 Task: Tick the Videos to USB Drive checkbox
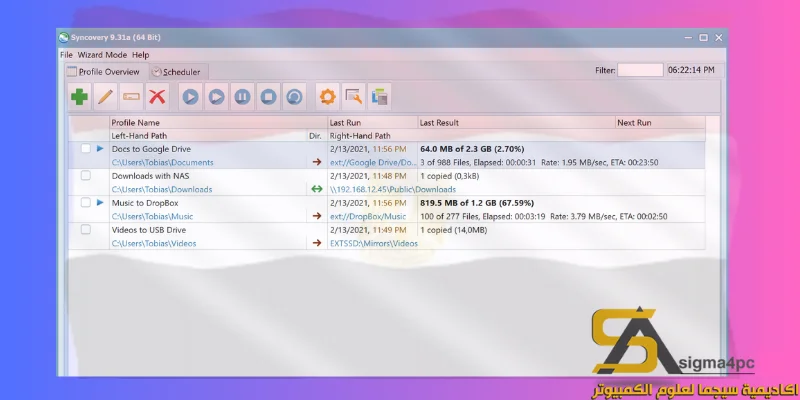click(x=86, y=230)
